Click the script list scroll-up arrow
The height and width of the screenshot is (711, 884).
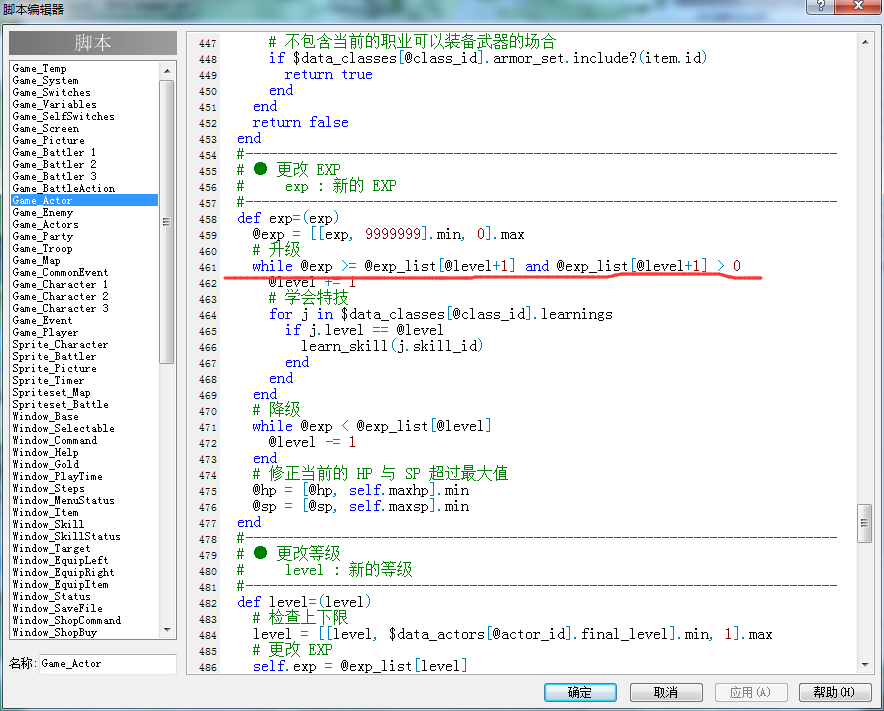[166, 70]
